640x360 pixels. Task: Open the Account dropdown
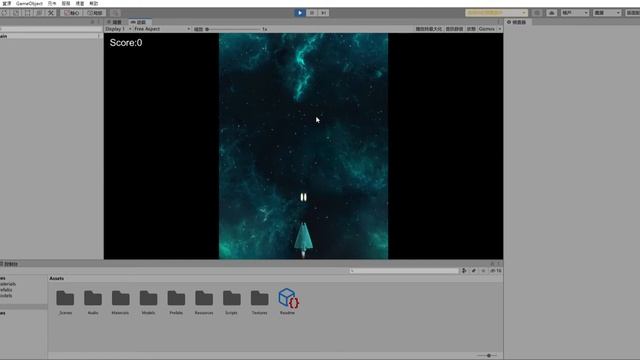pyautogui.click(x=575, y=13)
